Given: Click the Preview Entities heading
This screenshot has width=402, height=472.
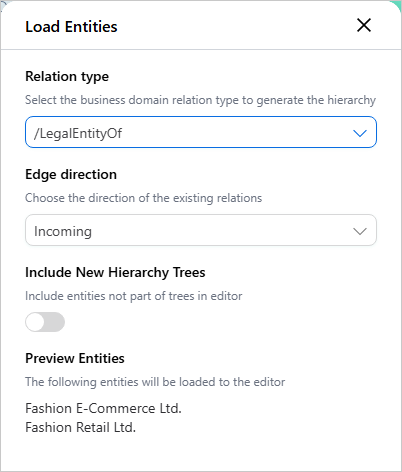Looking at the screenshot, I should [x=75, y=358].
